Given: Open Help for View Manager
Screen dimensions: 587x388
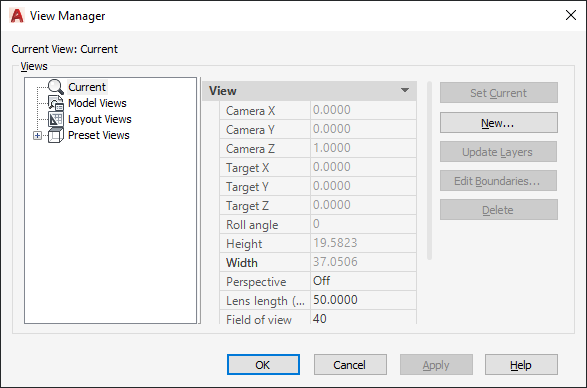Looking at the screenshot, I should (521, 365).
